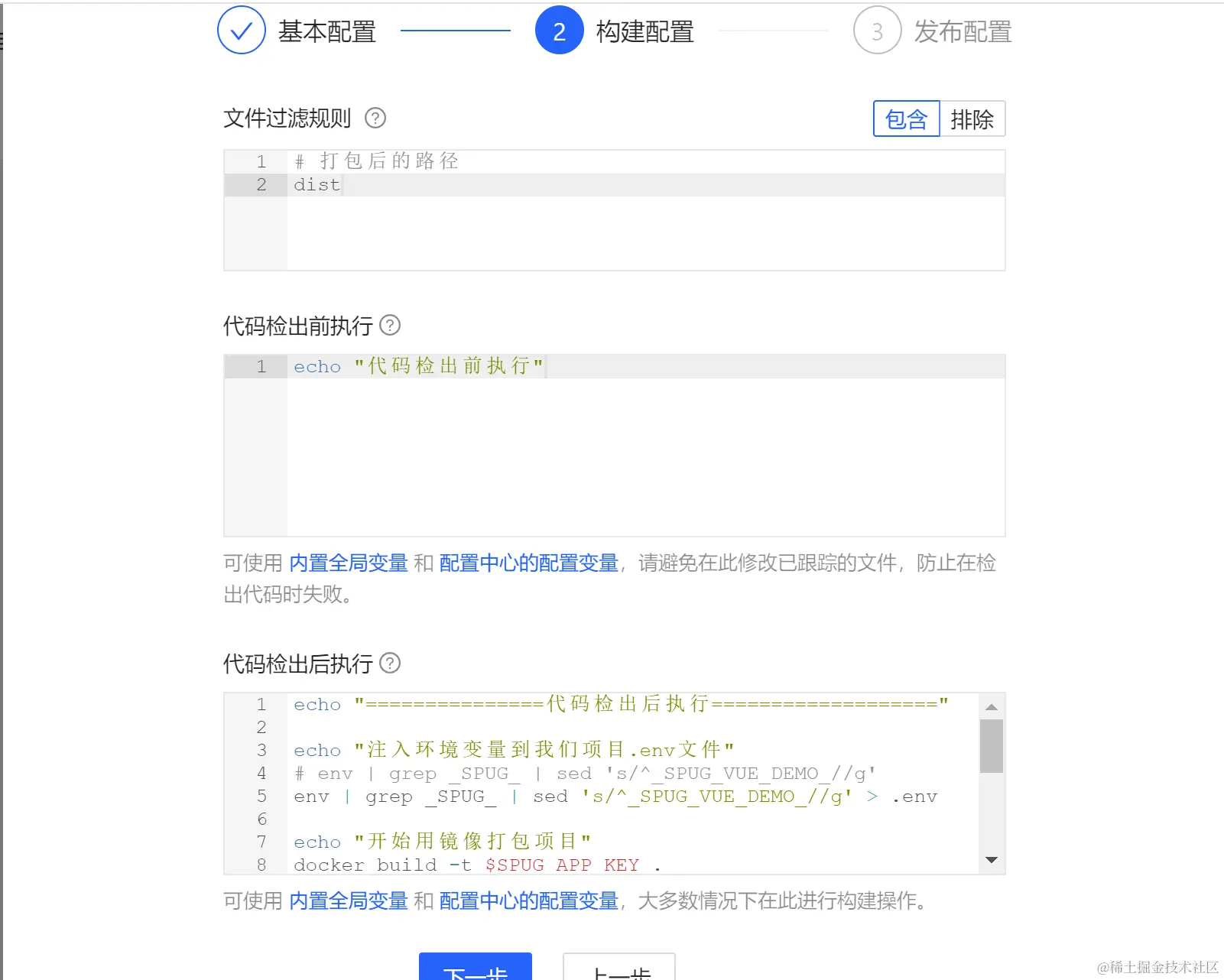Click the '# 打包后的路径' comment line
The width and height of the screenshot is (1224, 980).
pos(376,161)
